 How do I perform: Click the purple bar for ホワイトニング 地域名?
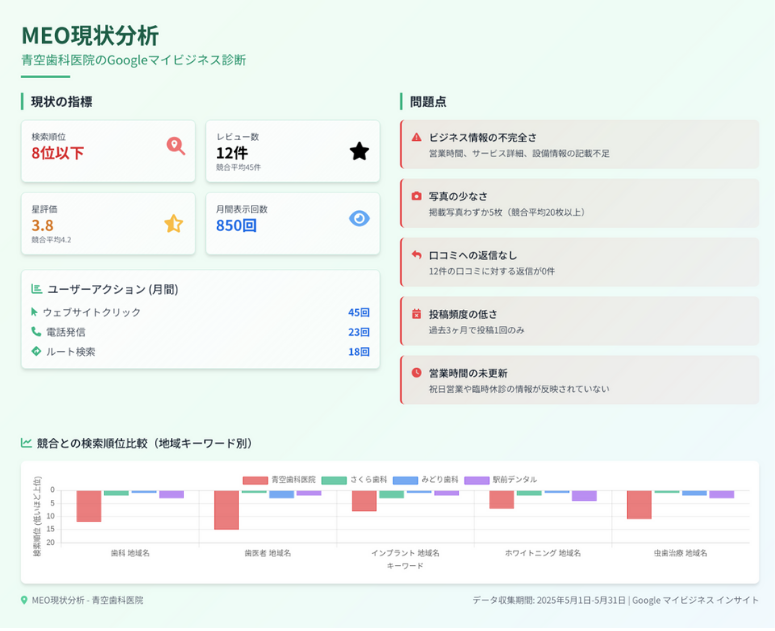[584, 496]
